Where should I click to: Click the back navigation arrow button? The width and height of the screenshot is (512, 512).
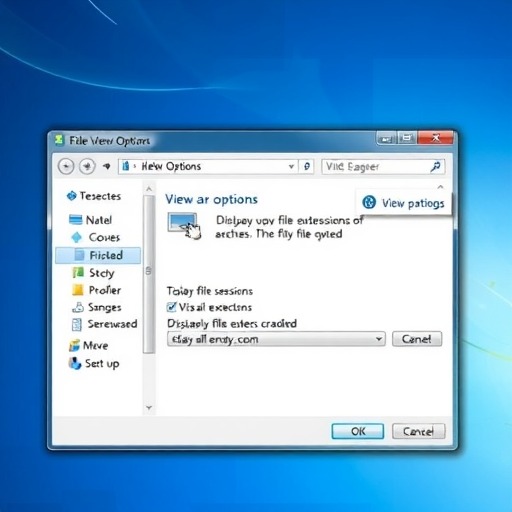pos(66,166)
